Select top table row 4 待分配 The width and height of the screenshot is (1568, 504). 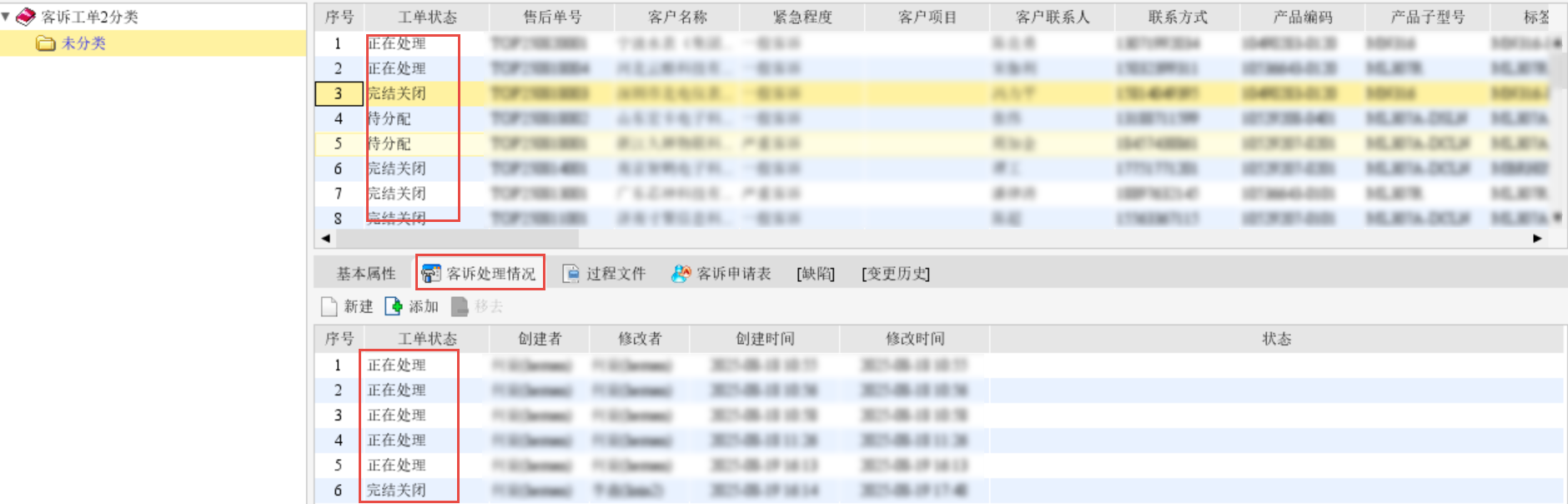[389, 118]
